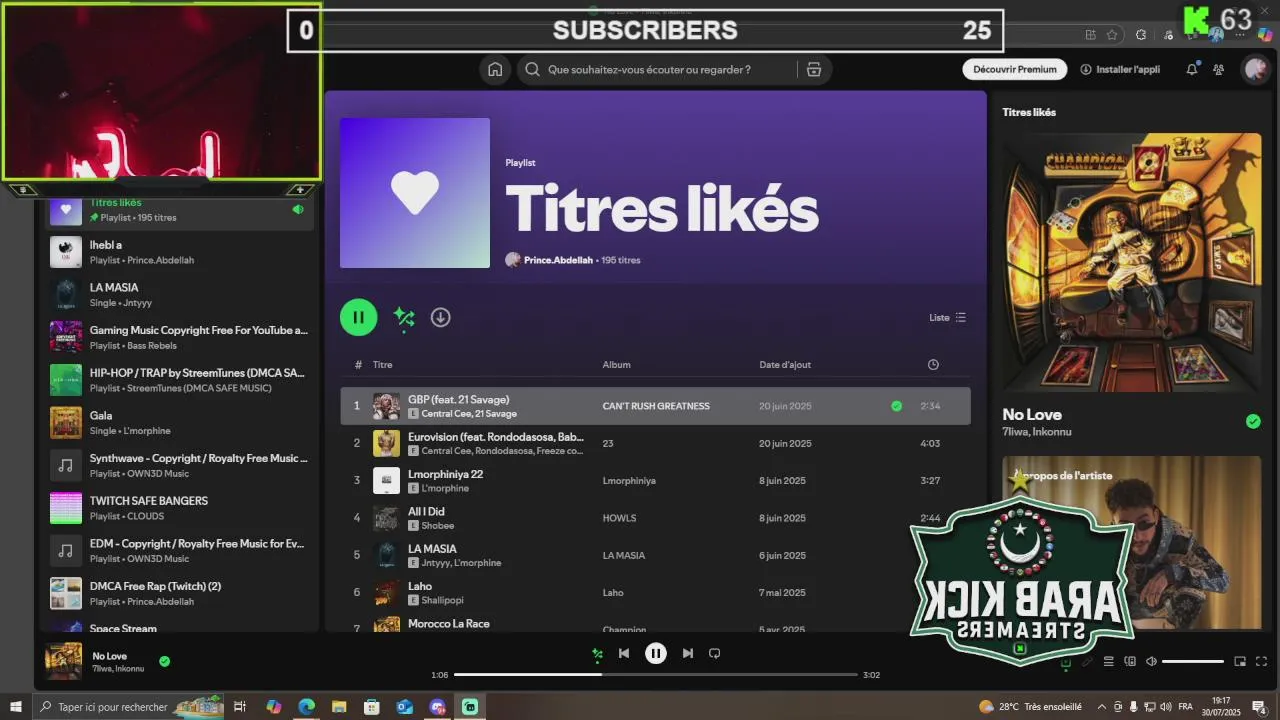Open Titres likés in the sidebar
The width and height of the screenshot is (1280, 720).
(180, 210)
